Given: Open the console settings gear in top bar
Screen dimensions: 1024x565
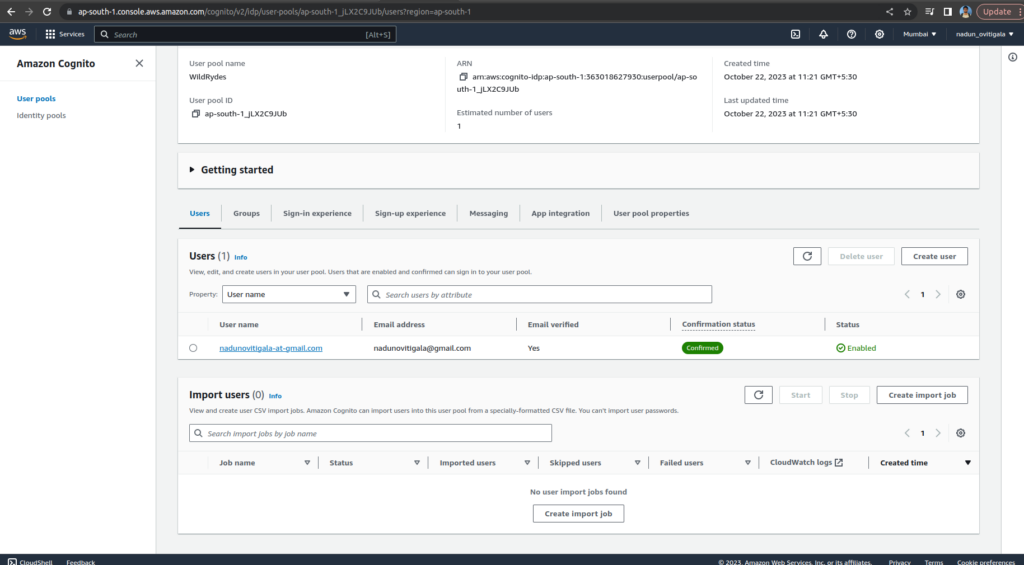Looking at the screenshot, I should tap(880, 34).
